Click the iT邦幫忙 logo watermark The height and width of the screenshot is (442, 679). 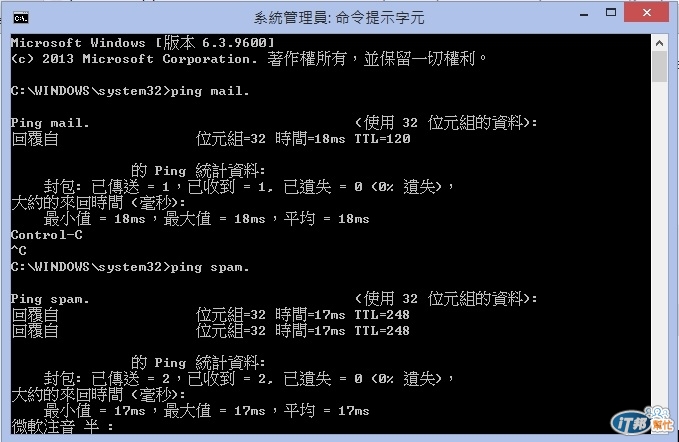coord(643,420)
